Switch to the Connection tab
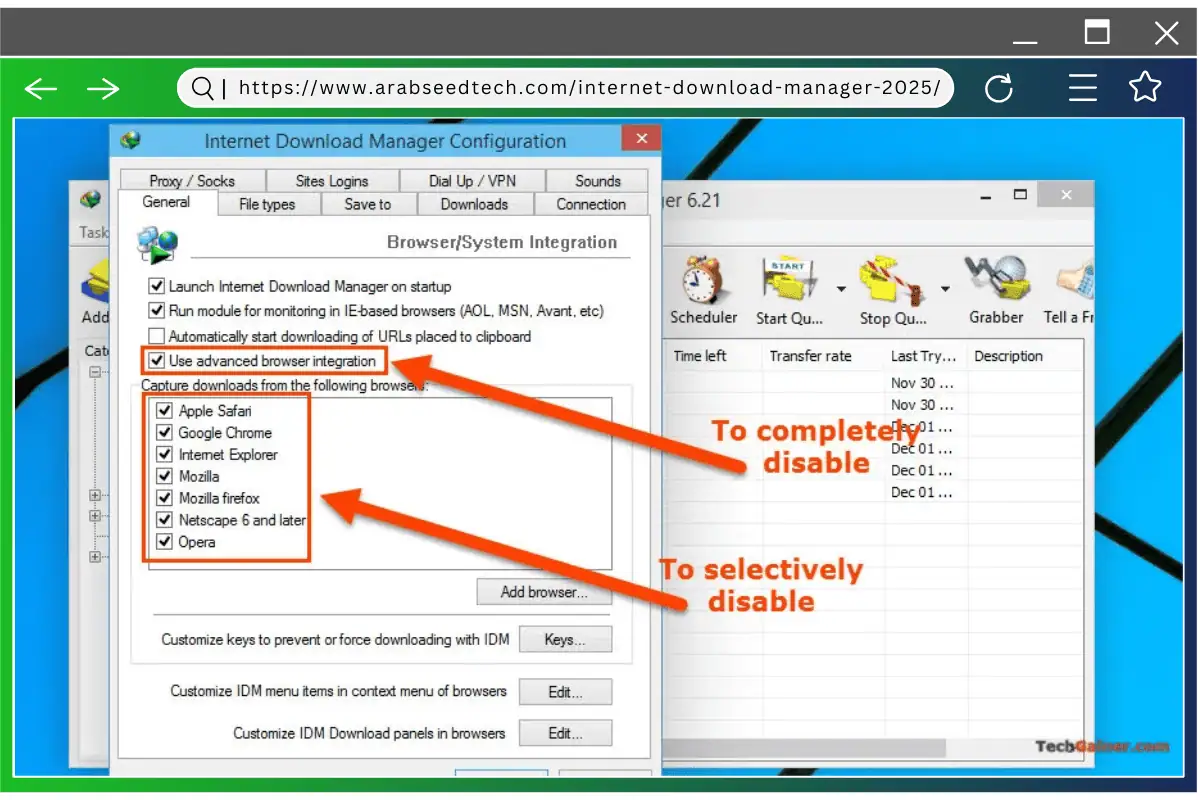The height and width of the screenshot is (800, 1200). [x=591, y=204]
